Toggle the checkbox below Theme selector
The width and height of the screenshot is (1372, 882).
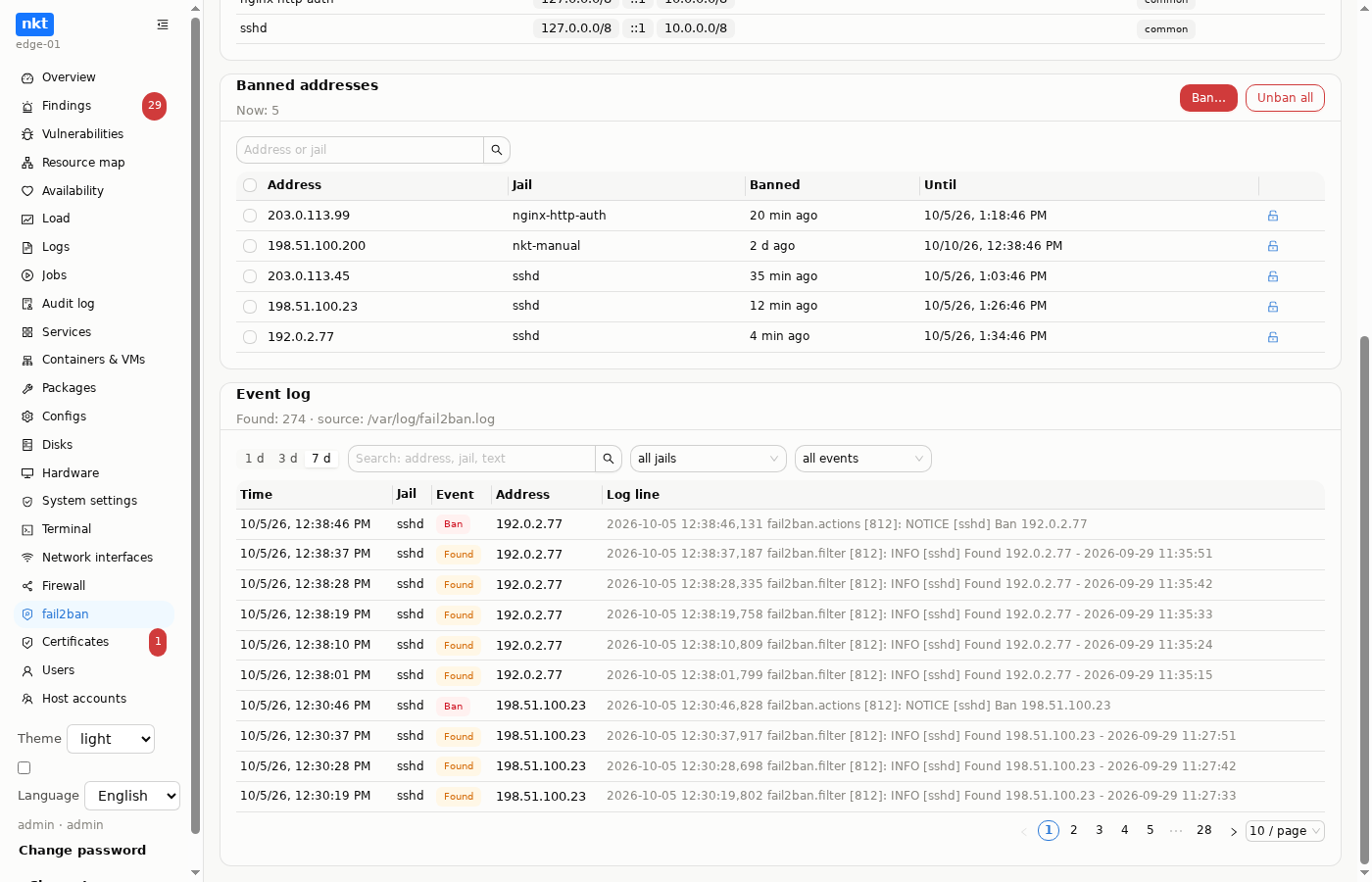[24, 768]
